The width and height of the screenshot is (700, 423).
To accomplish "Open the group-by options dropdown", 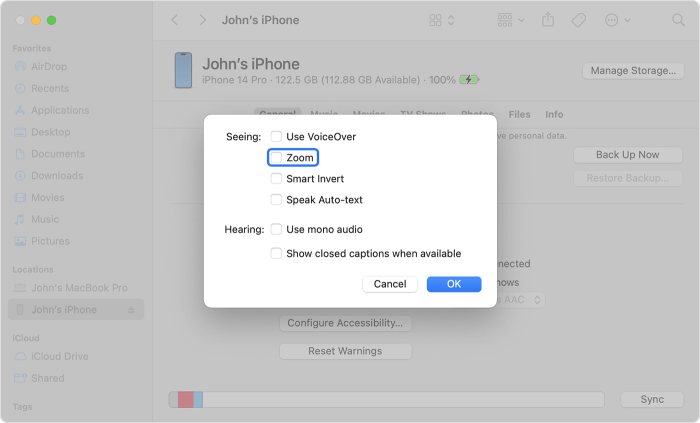I will coord(510,20).
